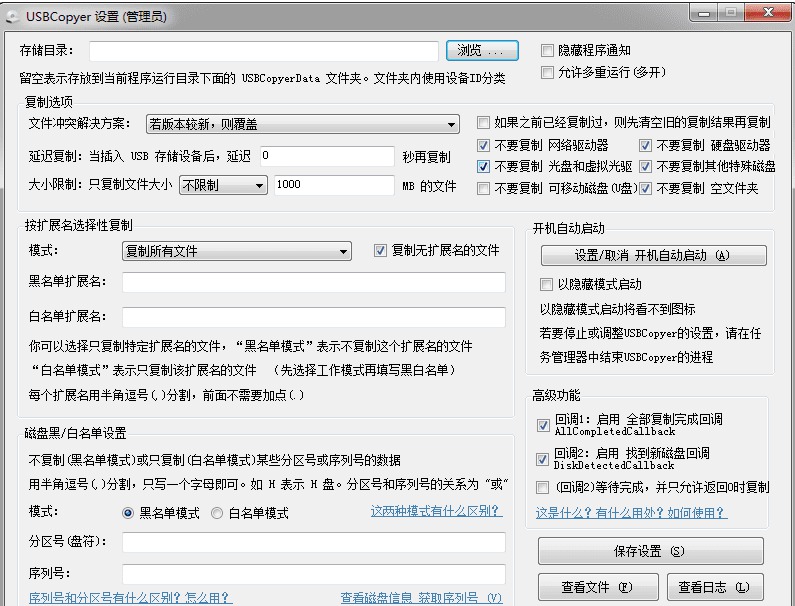Toggle 不要复制 网络驱动器 checkbox
Screen dimensions: 795x606
pyautogui.click(x=483, y=146)
